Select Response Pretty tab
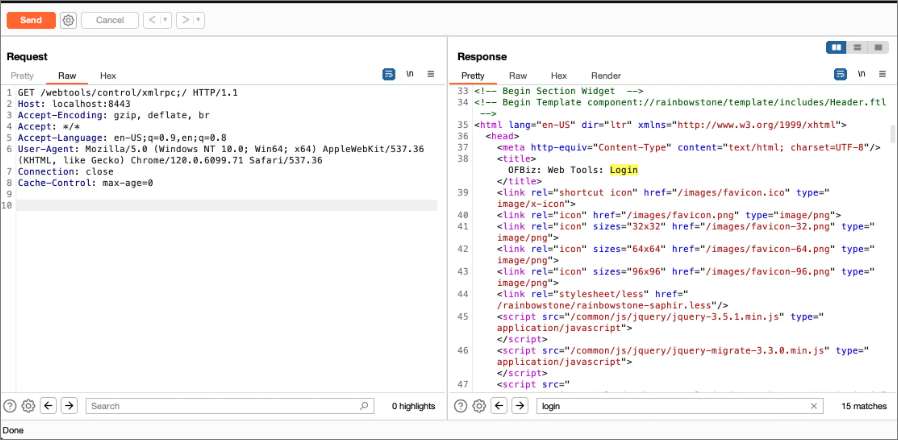 click(473, 76)
